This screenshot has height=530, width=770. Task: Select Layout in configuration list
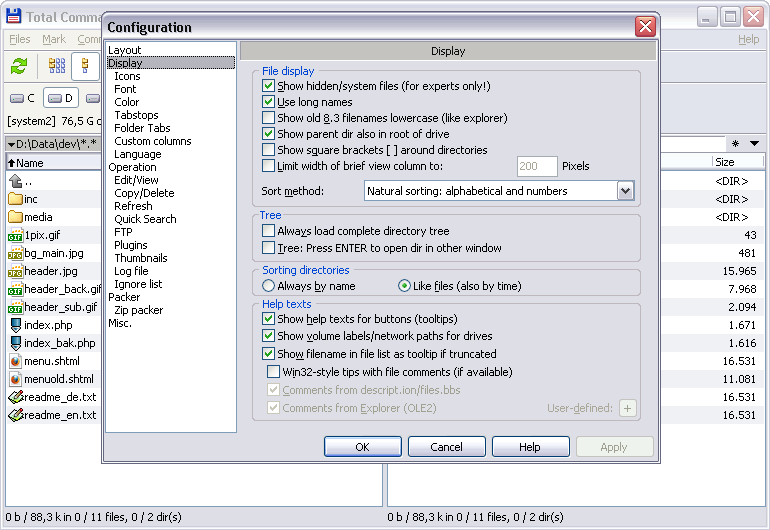124,50
